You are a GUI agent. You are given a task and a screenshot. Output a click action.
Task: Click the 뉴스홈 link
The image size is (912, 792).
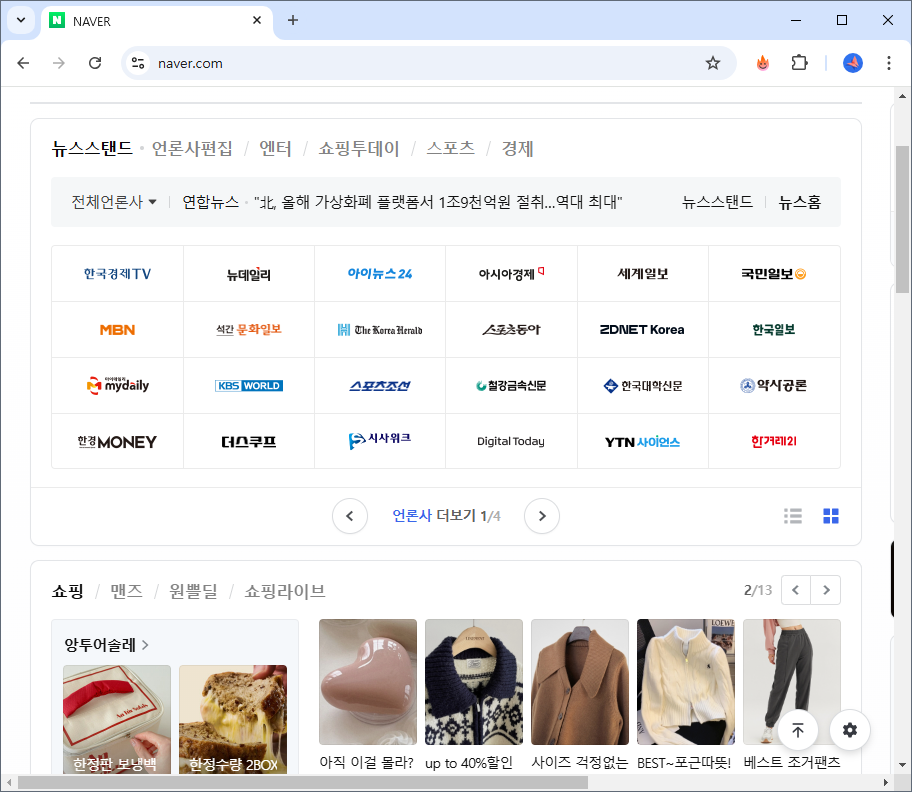click(x=800, y=202)
